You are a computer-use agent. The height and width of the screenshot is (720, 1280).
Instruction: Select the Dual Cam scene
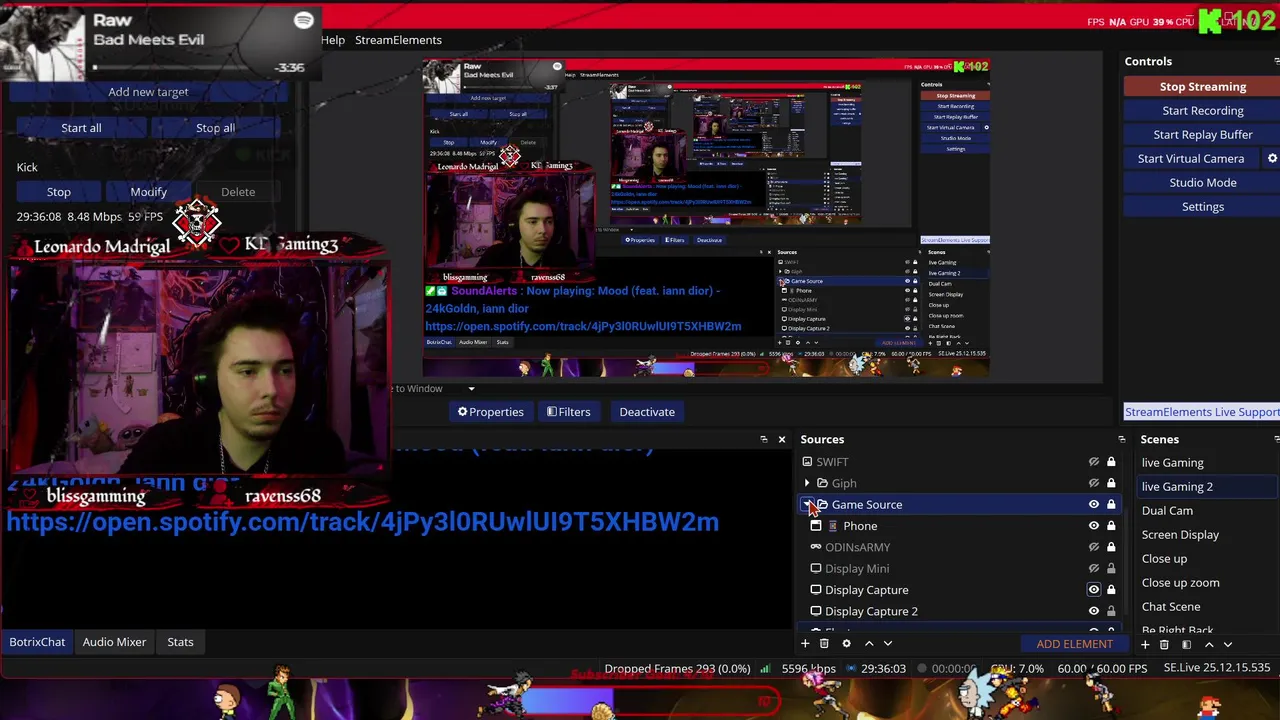point(1167,511)
